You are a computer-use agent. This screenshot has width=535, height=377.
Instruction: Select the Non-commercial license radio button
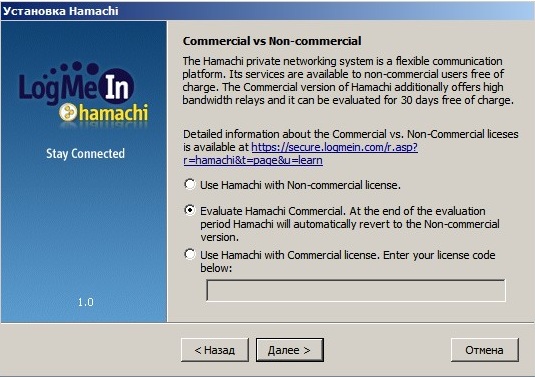pos(190,185)
